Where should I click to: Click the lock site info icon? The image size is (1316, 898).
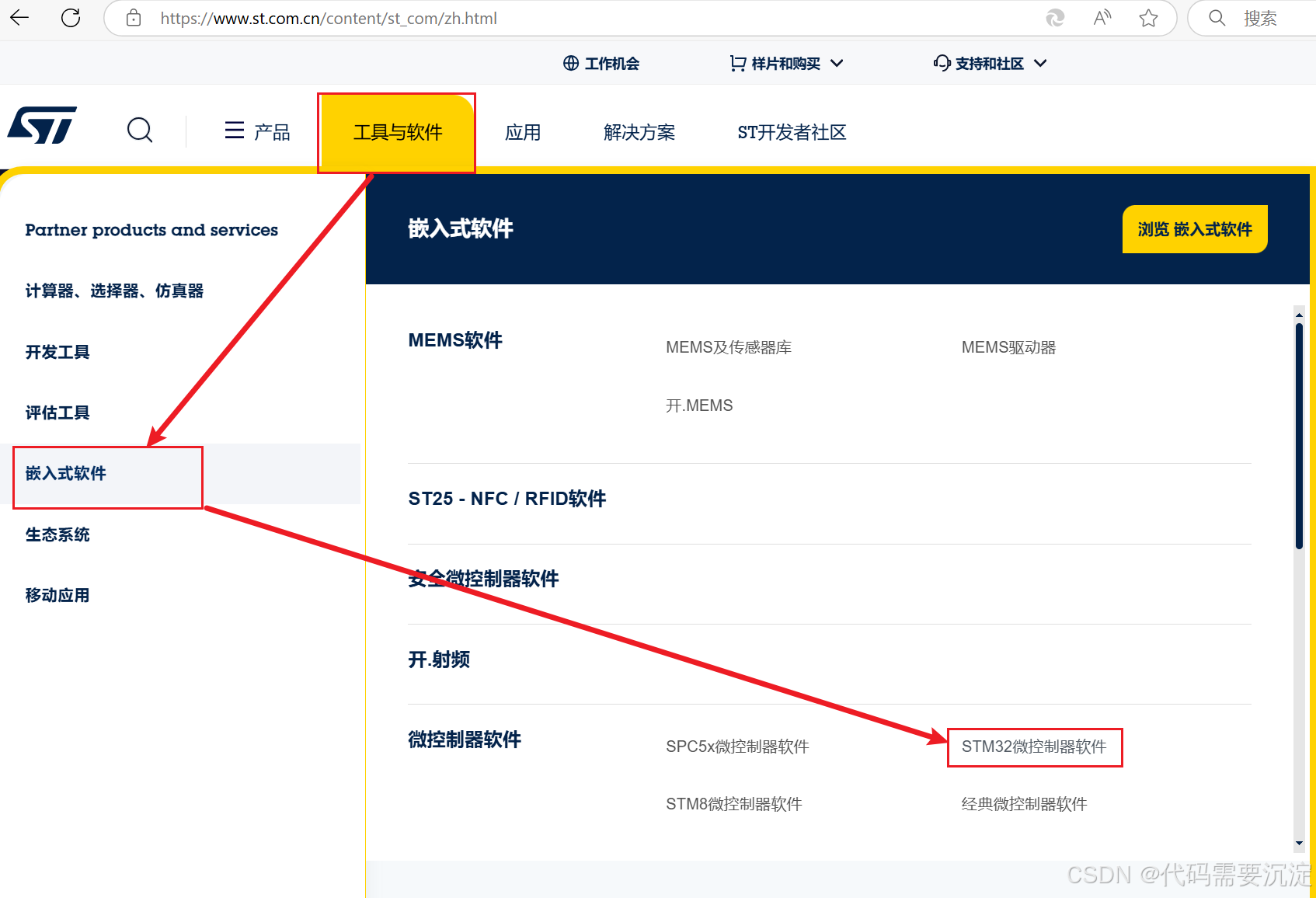(134, 18)
